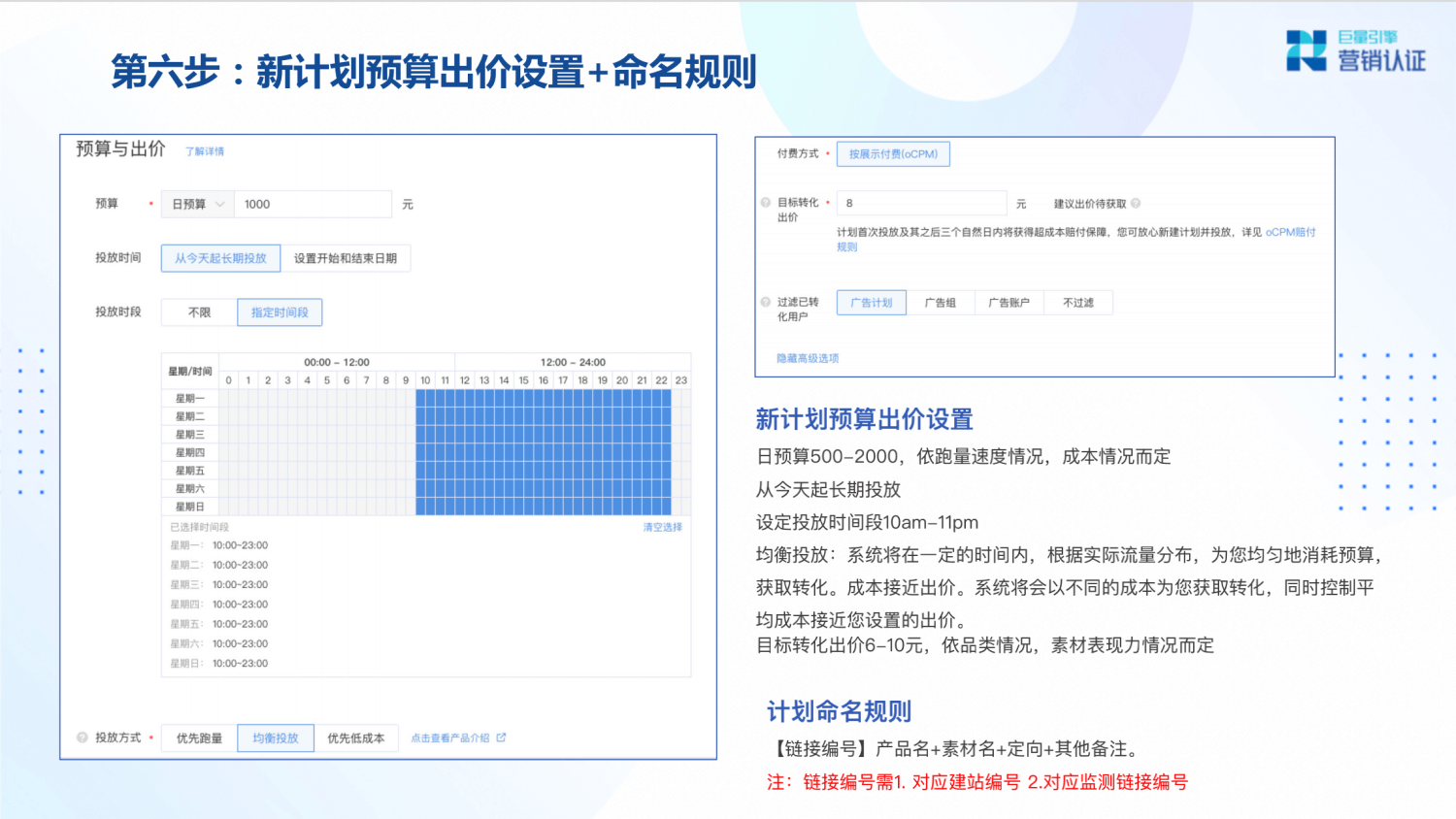Click hour 0 column header in grid
Screen dimensions: 1456x819
pos(229,380)
